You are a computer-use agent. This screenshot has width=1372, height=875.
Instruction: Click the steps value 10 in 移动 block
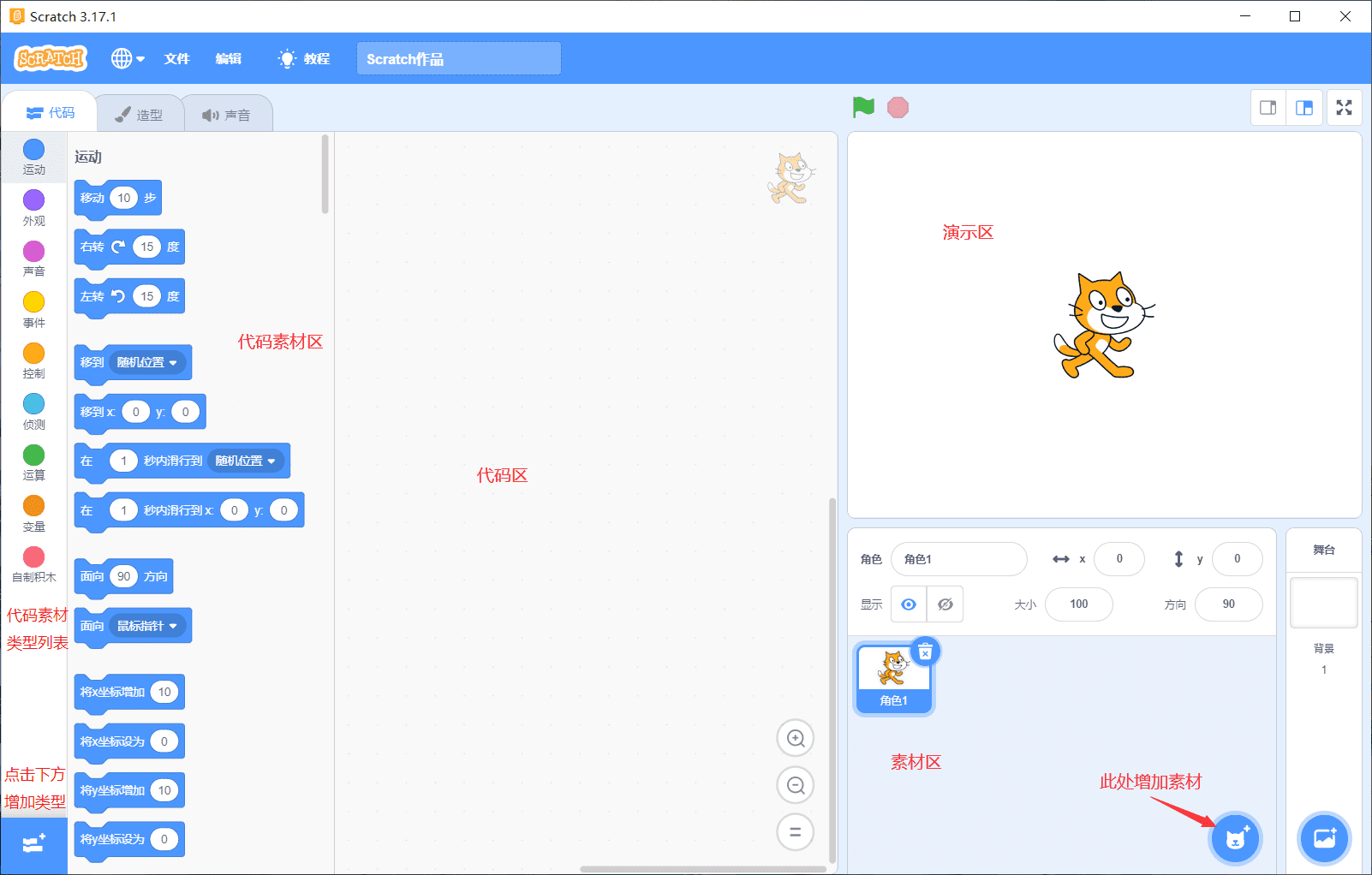tap(124, 198)
